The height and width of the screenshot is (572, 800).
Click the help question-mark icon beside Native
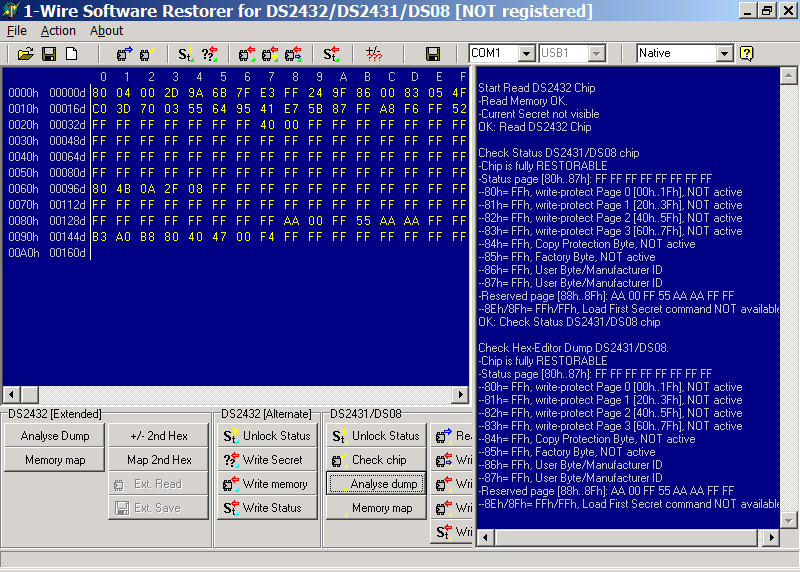click(746, 53)
